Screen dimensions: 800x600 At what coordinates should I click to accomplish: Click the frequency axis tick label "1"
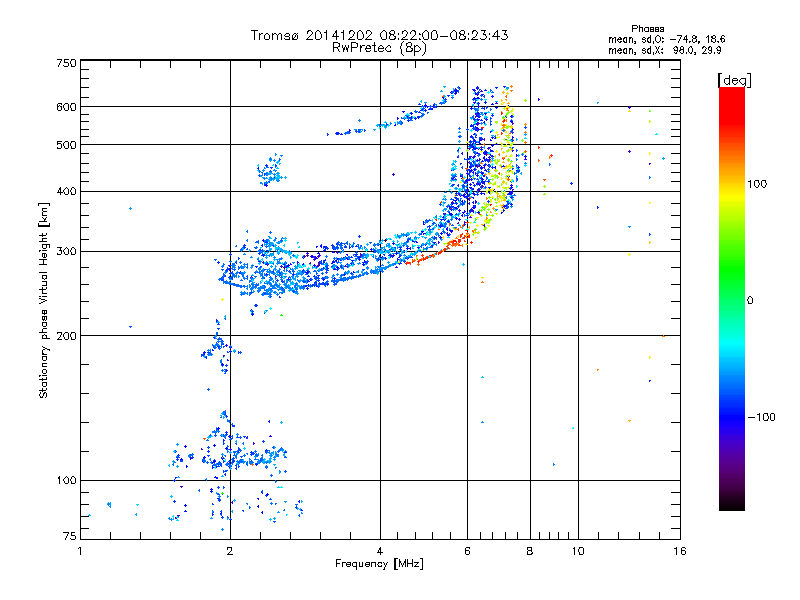click(x=80, y=551)
